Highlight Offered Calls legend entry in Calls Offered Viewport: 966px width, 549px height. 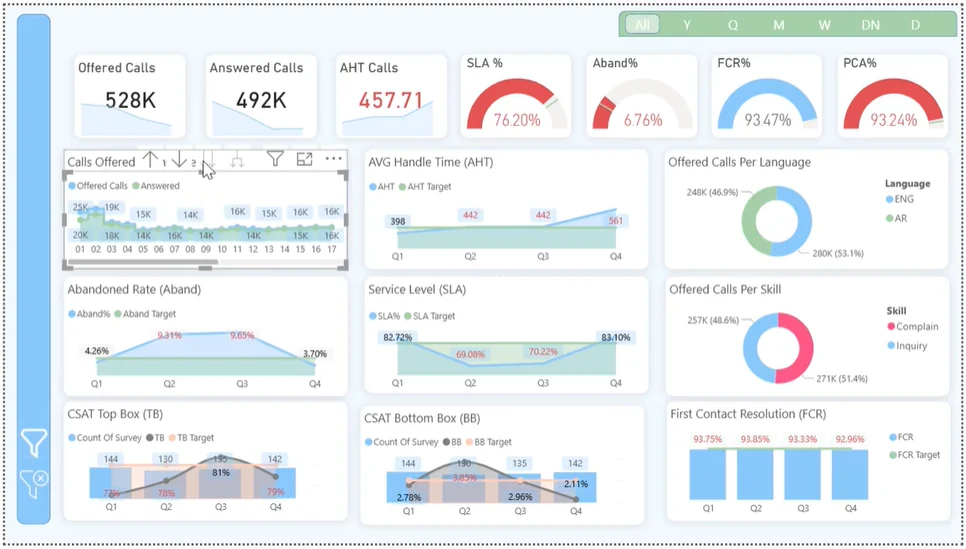[99, 185]
